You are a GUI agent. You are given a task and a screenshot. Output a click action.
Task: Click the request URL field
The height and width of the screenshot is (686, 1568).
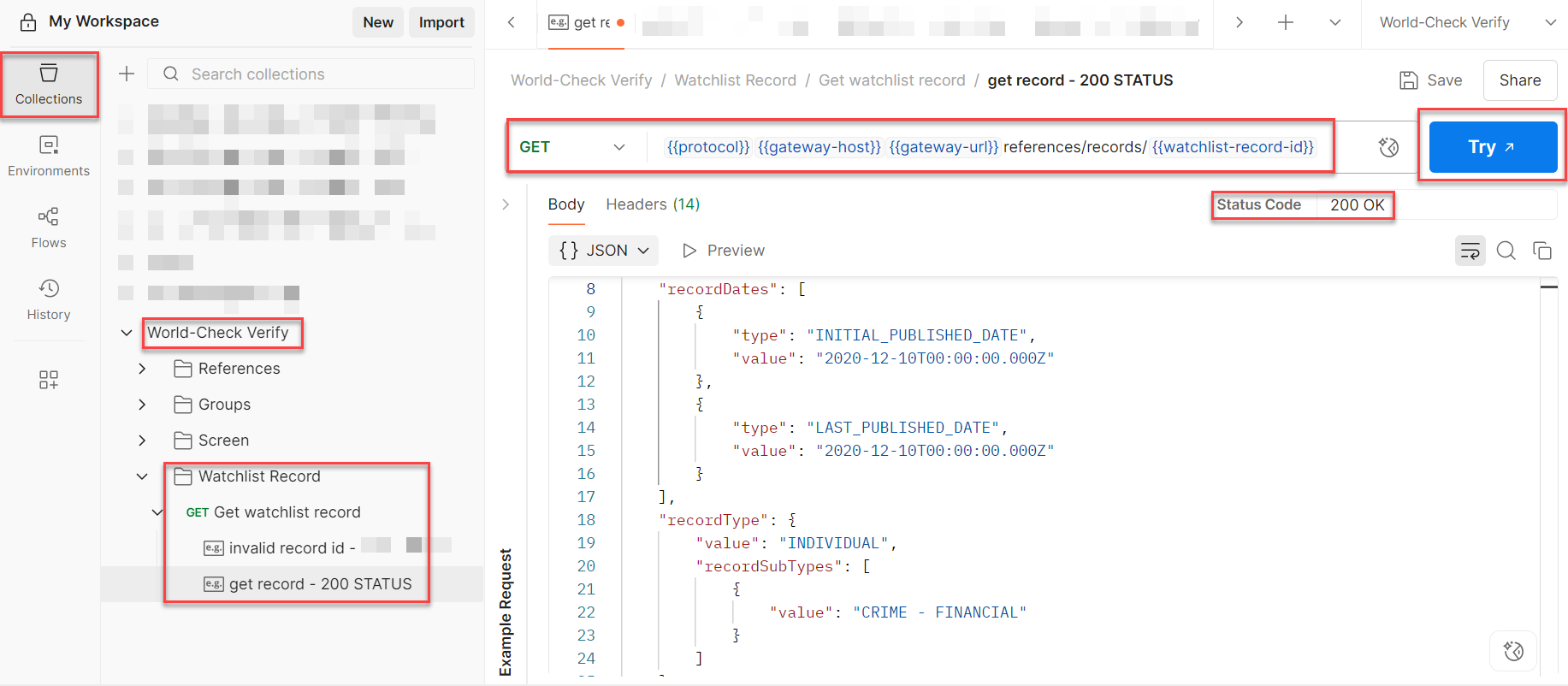click(990, 147)
